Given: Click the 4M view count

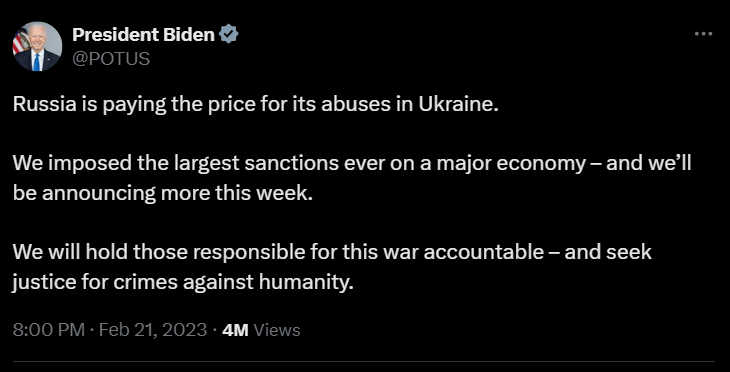Looking at the screenshot, I should 235,330.
